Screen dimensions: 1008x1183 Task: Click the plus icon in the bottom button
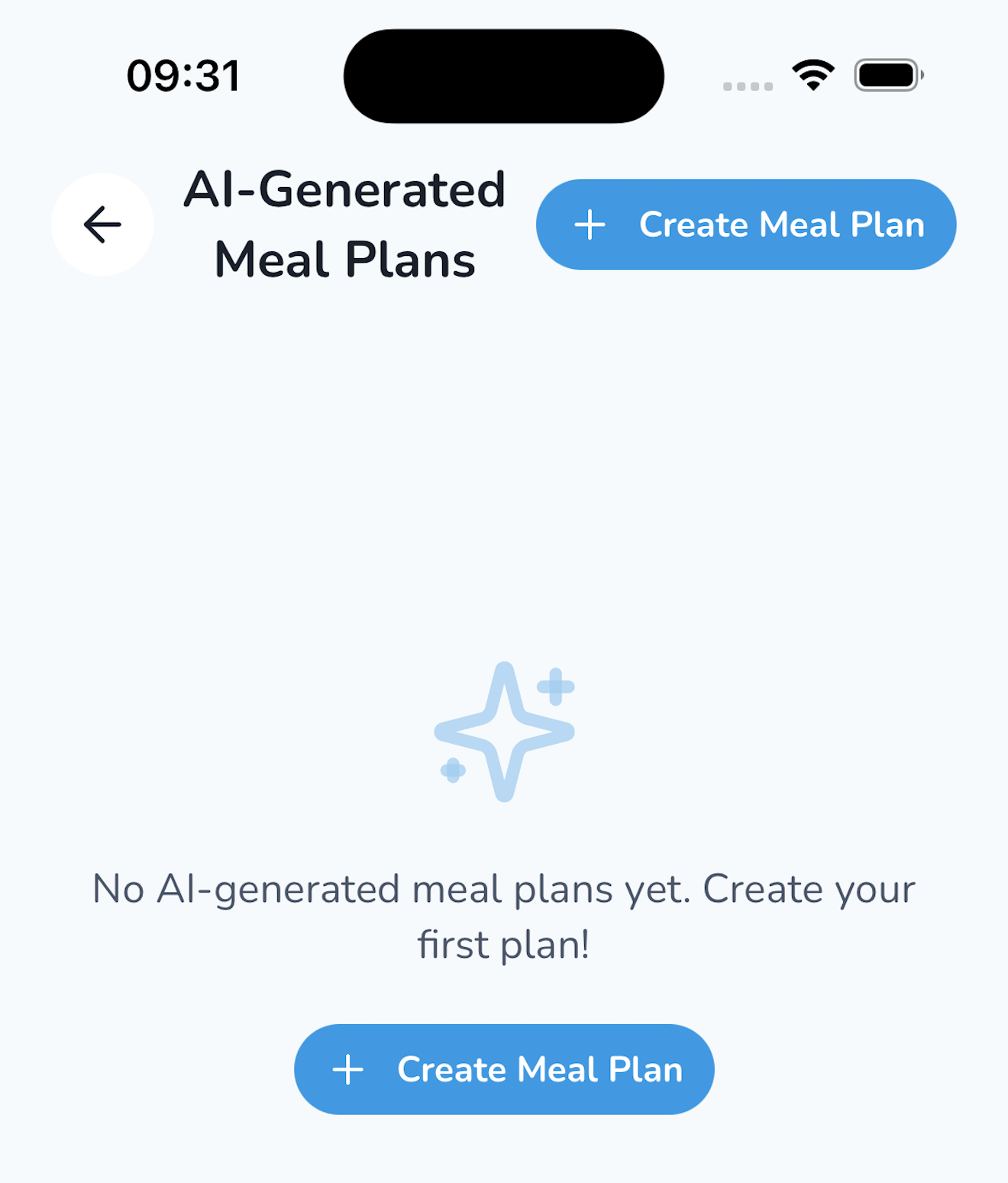point(348,1069)
